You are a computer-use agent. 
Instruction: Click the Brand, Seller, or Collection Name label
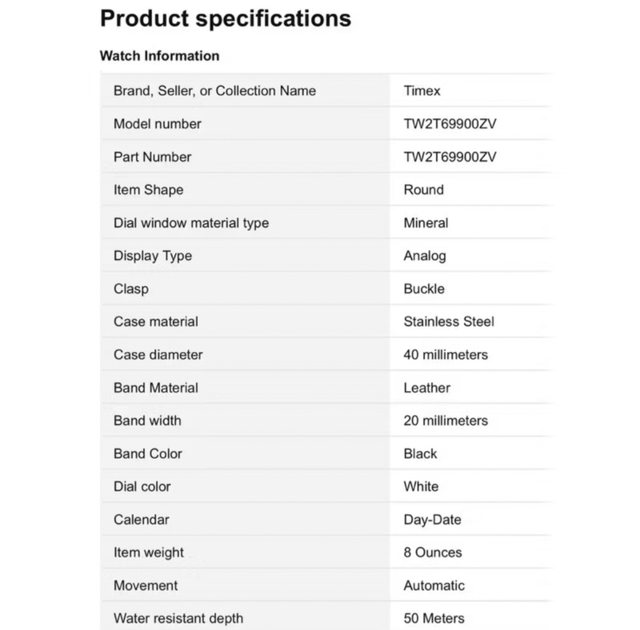click(215, 91)
